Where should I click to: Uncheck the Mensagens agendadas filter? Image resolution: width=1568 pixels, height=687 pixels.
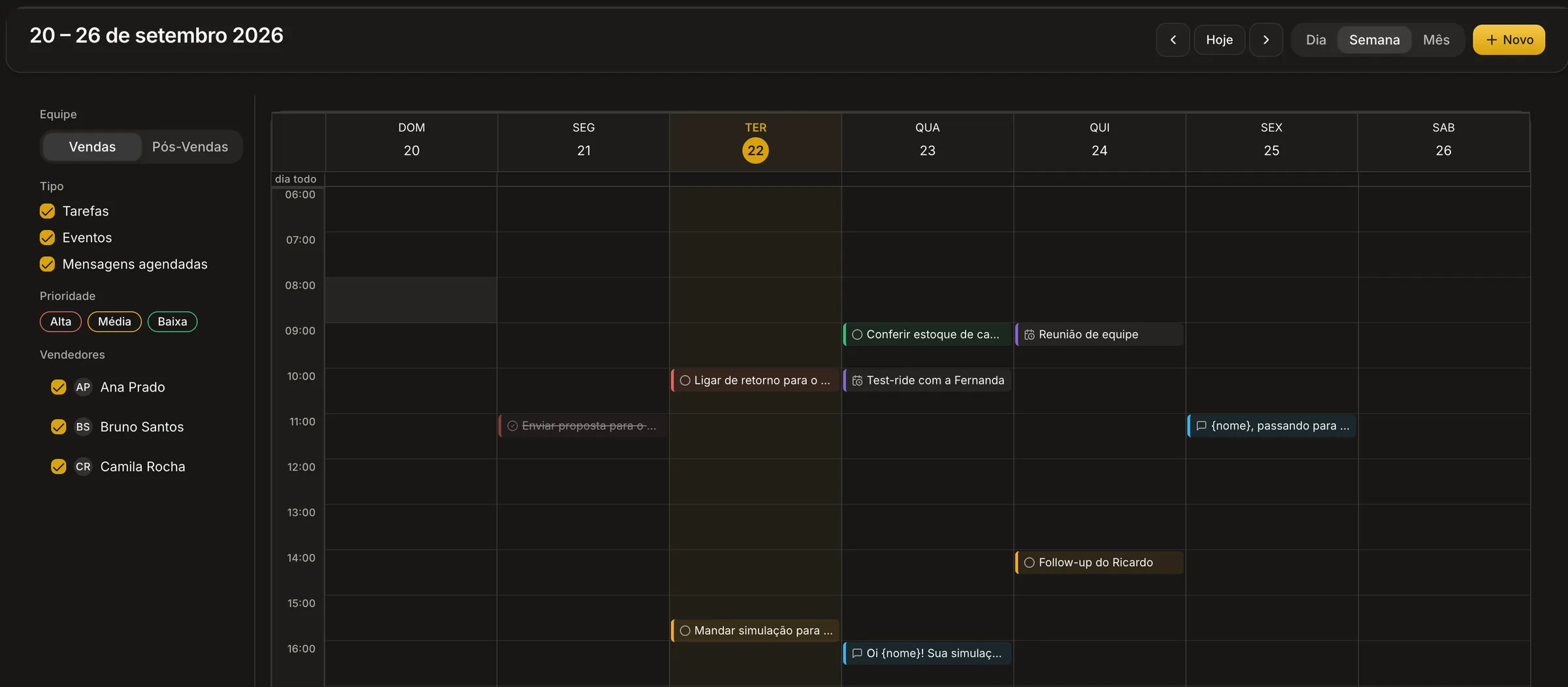tap(47, 264)
